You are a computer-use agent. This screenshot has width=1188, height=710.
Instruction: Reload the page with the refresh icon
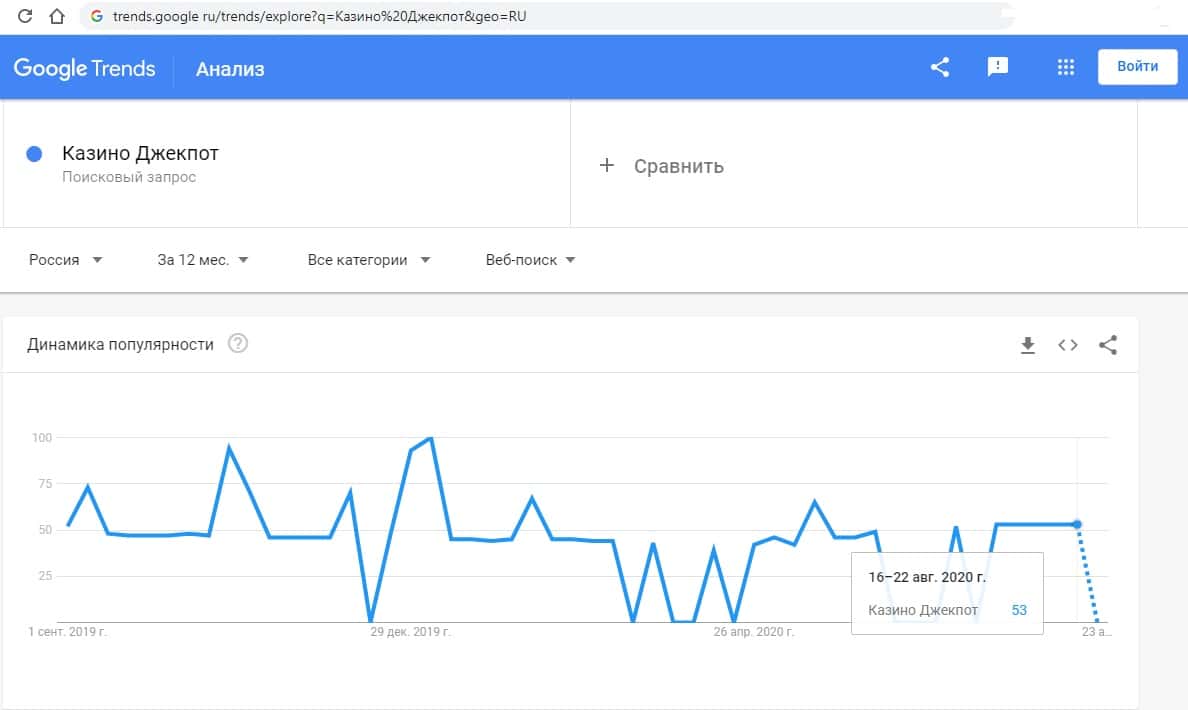[26, 16]
